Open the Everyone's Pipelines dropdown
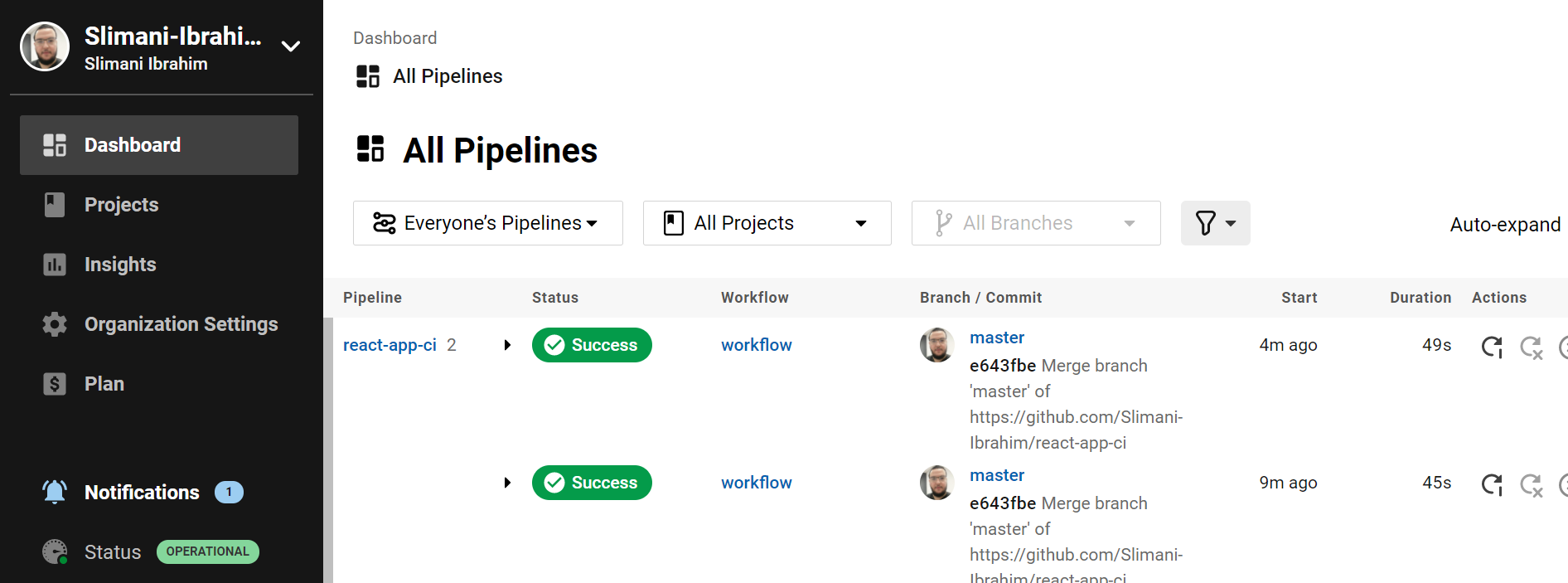 point(487,223)
